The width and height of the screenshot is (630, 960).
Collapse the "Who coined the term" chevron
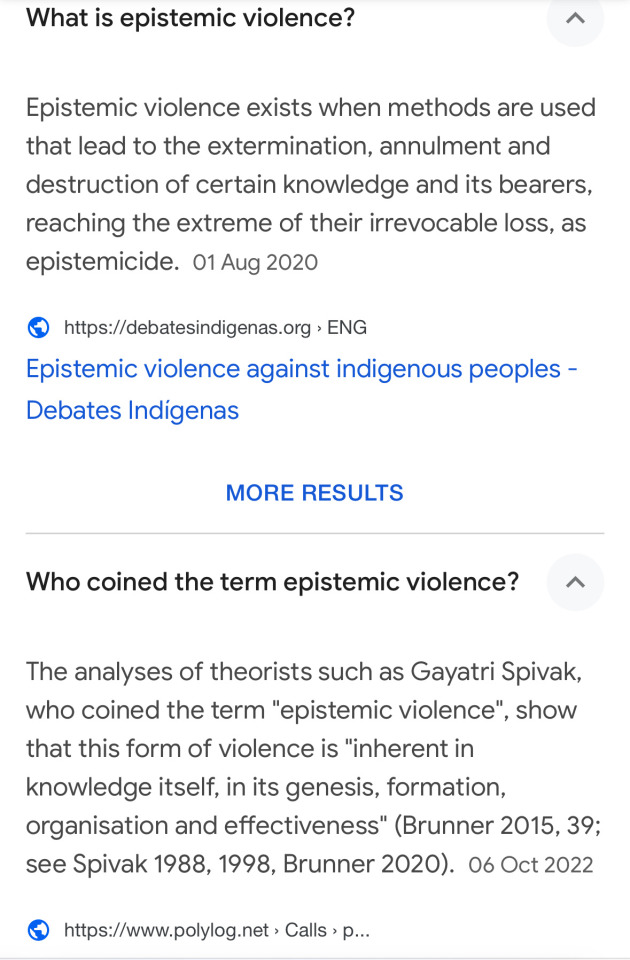coord(575,582)
